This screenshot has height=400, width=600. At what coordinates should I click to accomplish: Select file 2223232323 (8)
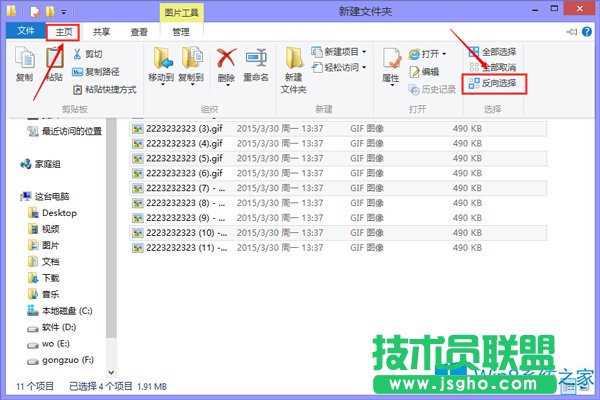click(x=338, y=203)
